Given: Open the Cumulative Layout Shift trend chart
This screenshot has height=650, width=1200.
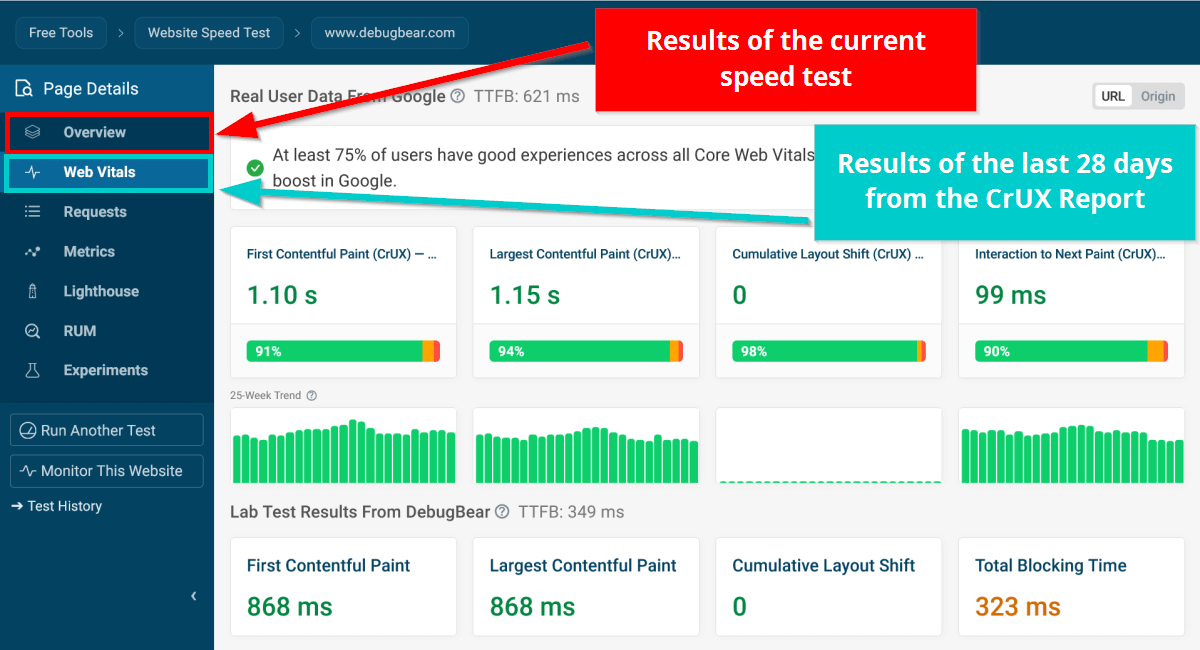Looking at the screenshot, I should point(829,445).
